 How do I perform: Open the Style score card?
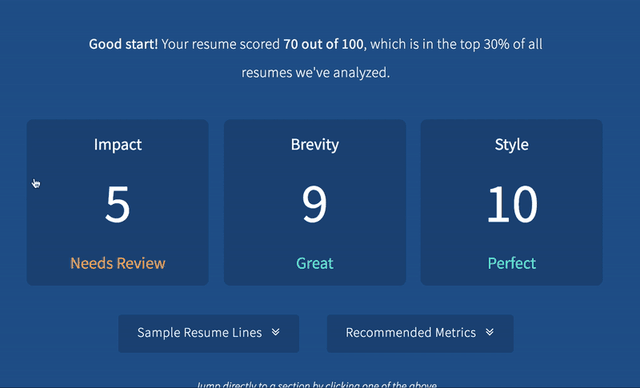coord(511,202)
